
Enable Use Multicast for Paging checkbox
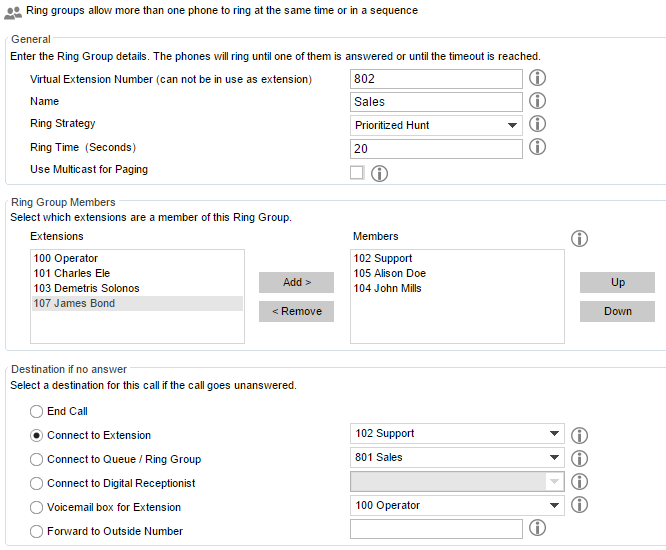click(357, 173)
